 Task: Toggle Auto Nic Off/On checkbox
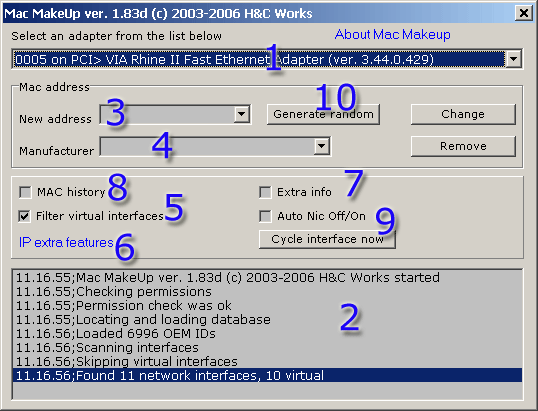point(265,216)
